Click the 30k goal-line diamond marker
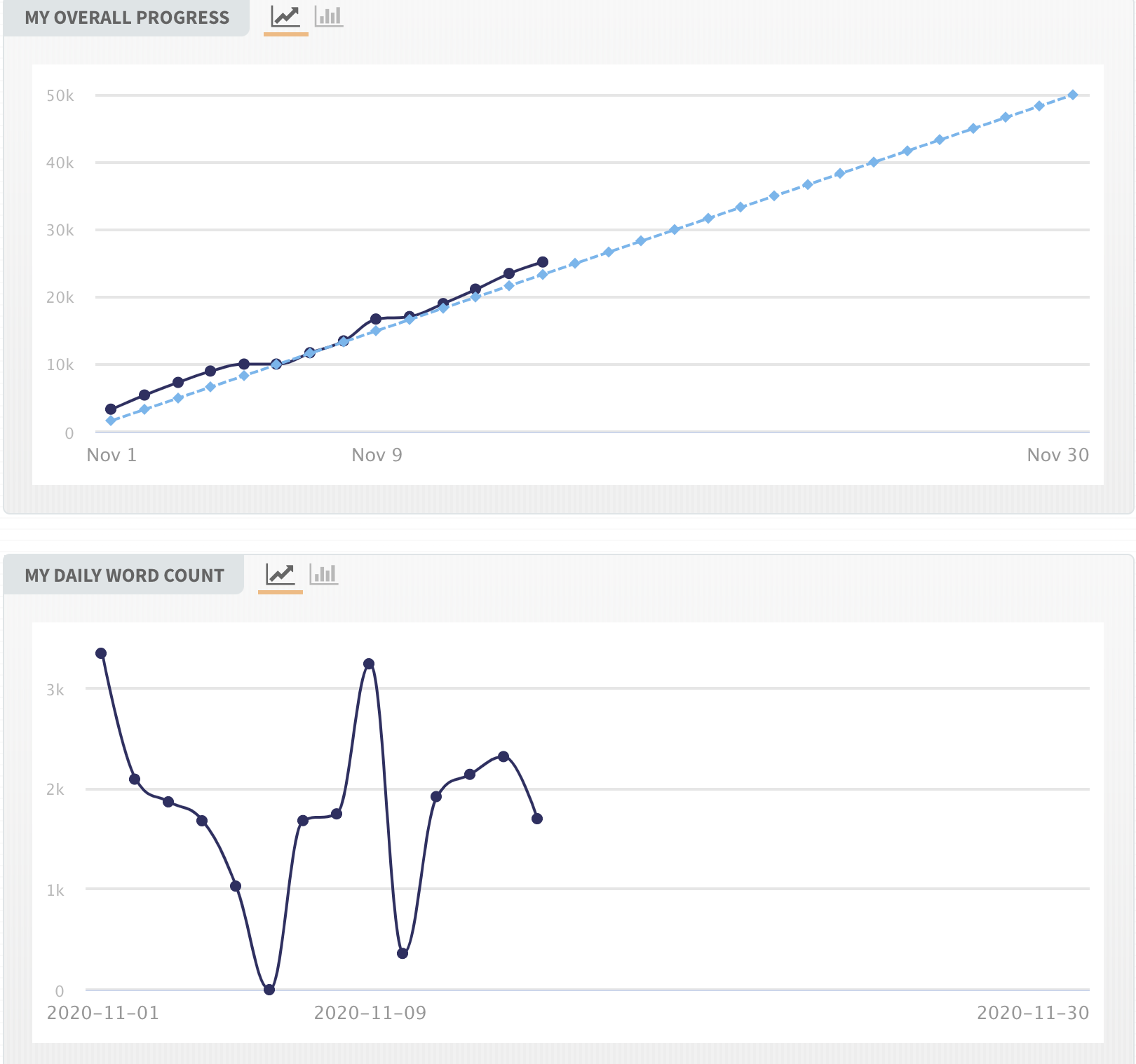The image size is (1136, 1064). [x=675, y=230]
